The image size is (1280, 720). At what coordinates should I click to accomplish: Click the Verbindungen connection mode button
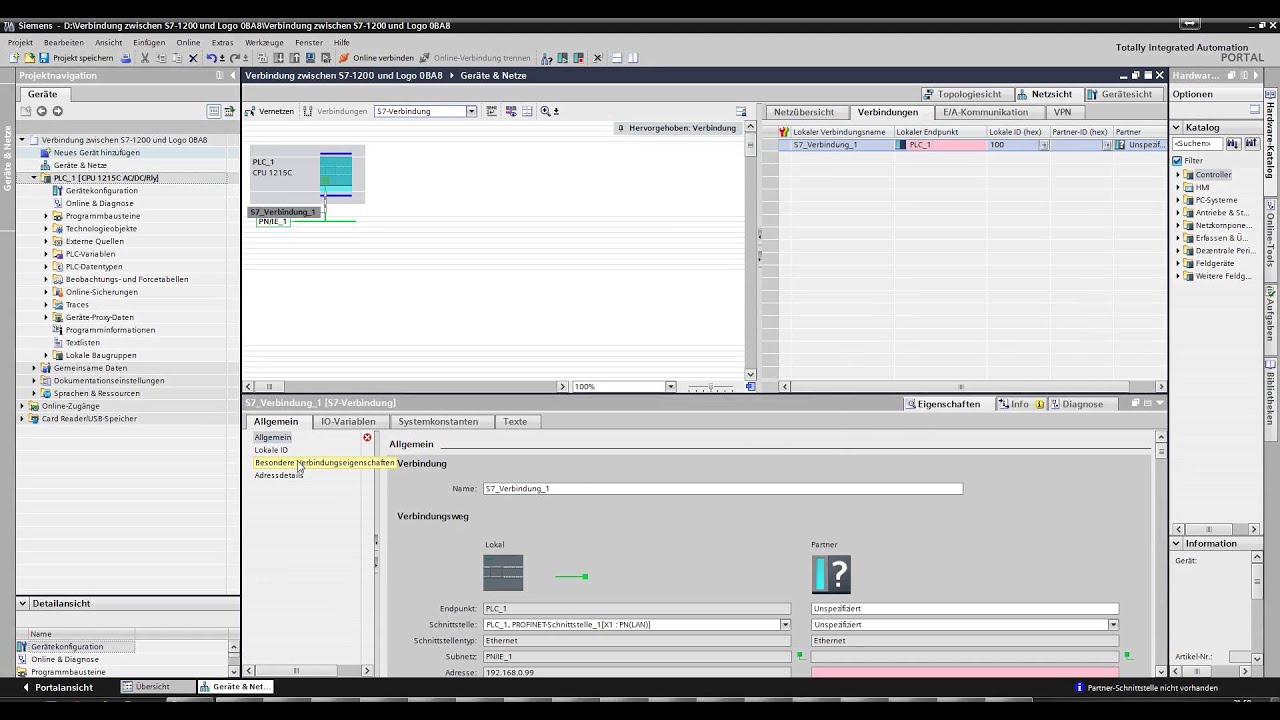pyautogui.click(x=336, y=111)
